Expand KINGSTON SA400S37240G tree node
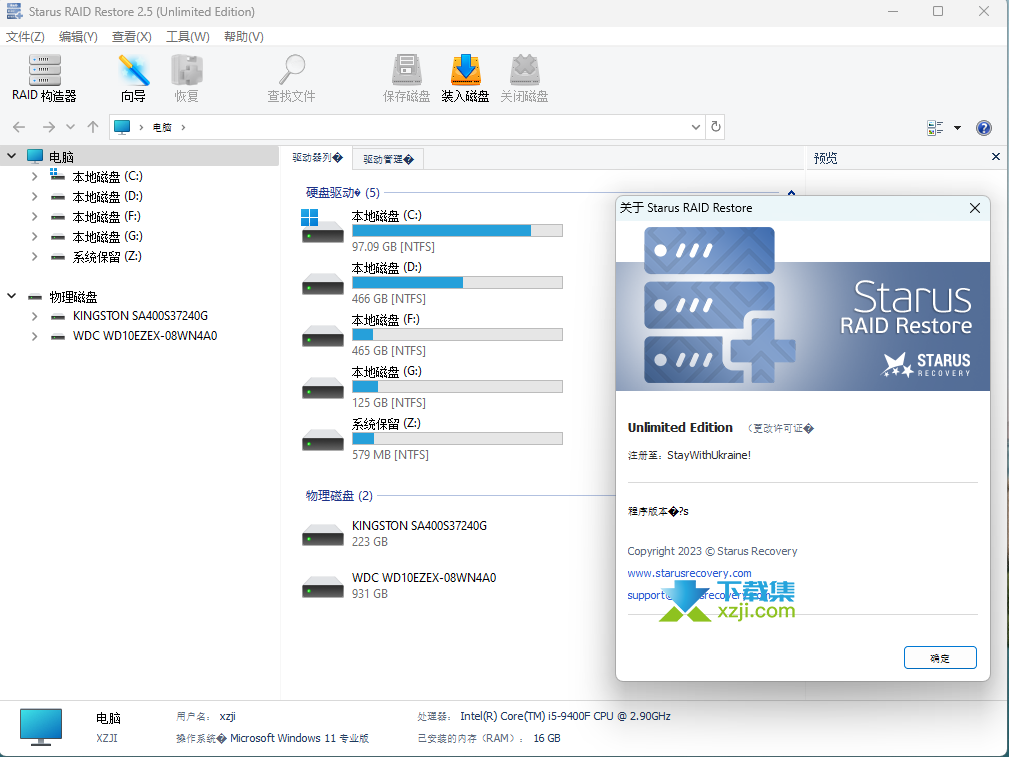This screenshot has width=1009, height=757. [x=35, y=316]
